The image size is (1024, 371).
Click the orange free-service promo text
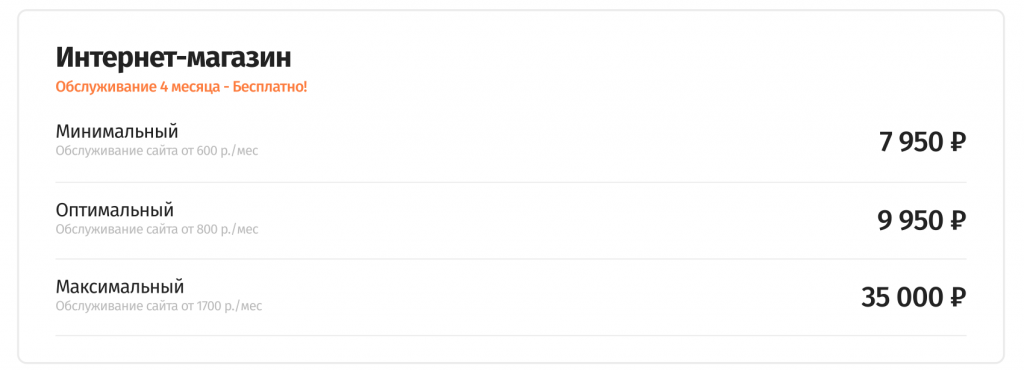click(181, 87)
